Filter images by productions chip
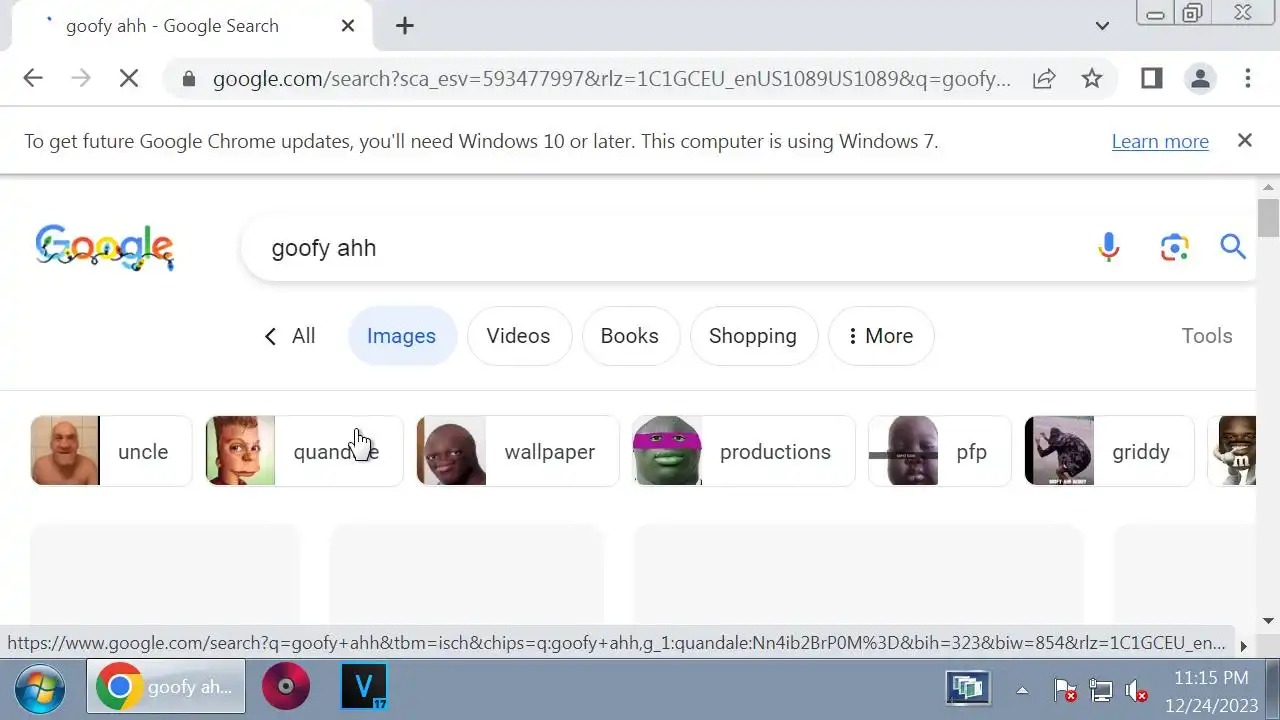 (x=743, y=451)
